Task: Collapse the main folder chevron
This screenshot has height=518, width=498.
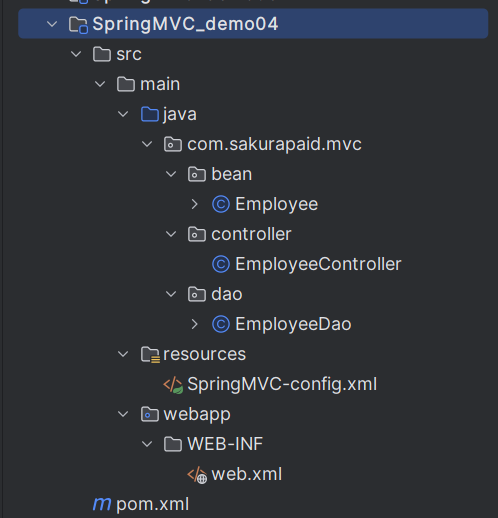Action: point(100,84)
